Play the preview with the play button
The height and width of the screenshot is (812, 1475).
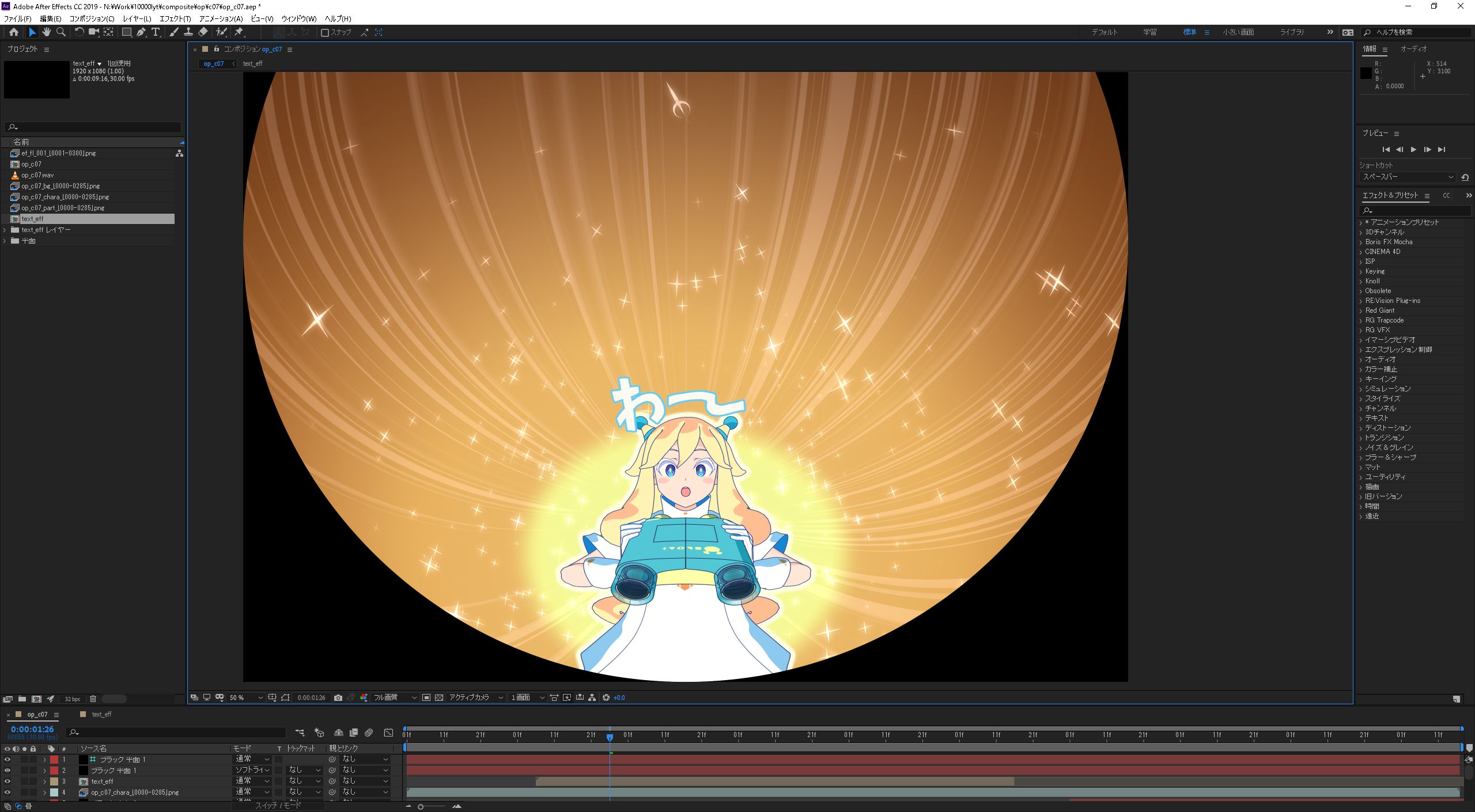pos(1413,150)
